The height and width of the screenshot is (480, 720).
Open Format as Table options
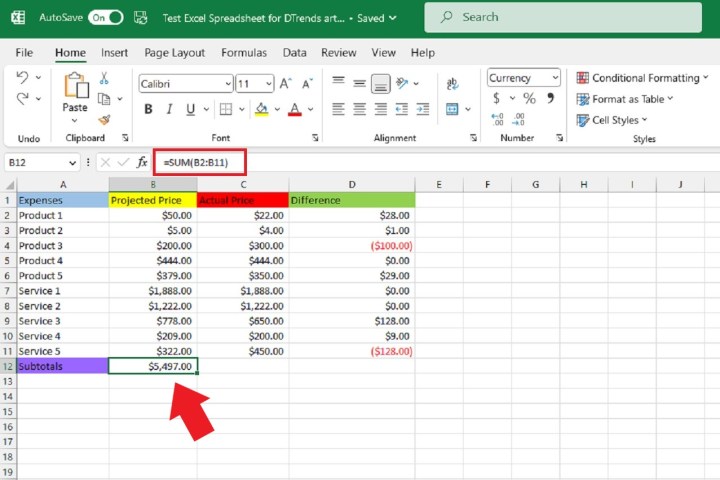(627, 99)
